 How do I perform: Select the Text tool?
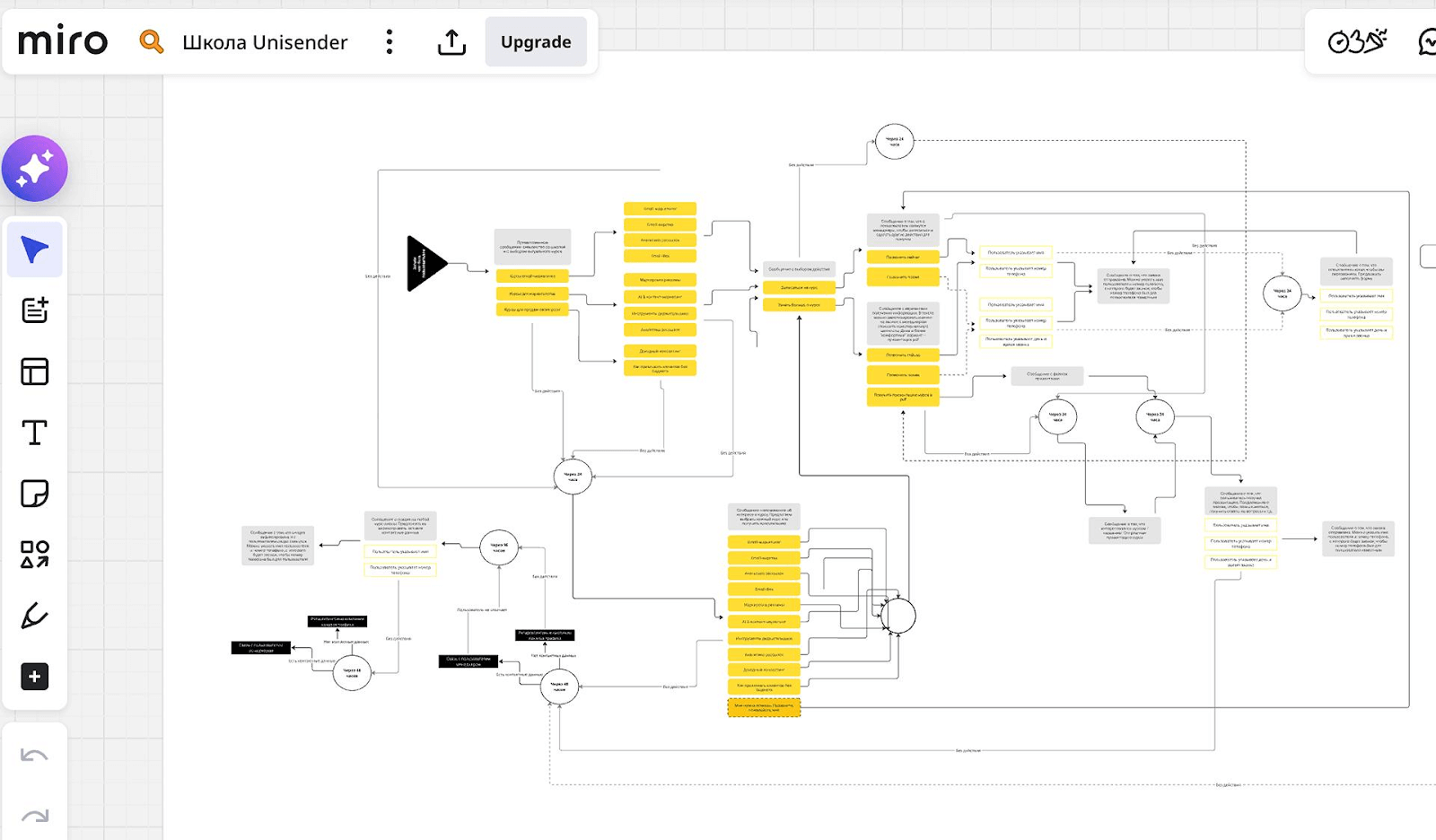coord(35,433)
